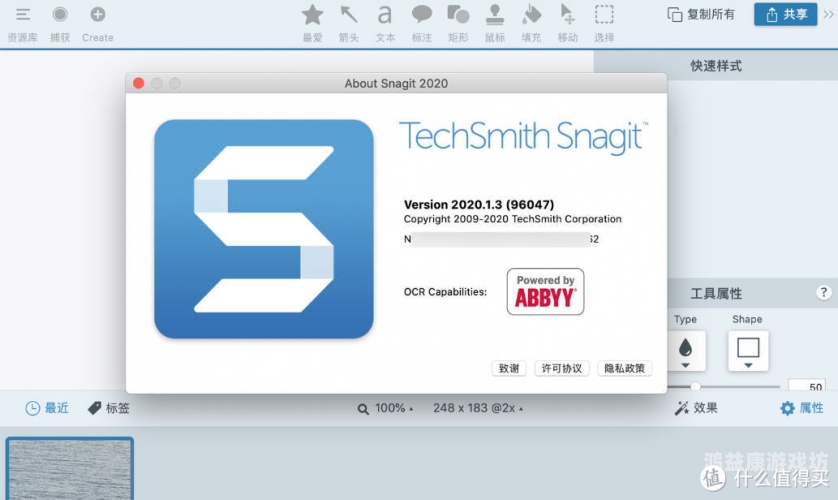Expand more toolbar items chevron
Viewport: 838px width, 500px height.
click(828, 14)
